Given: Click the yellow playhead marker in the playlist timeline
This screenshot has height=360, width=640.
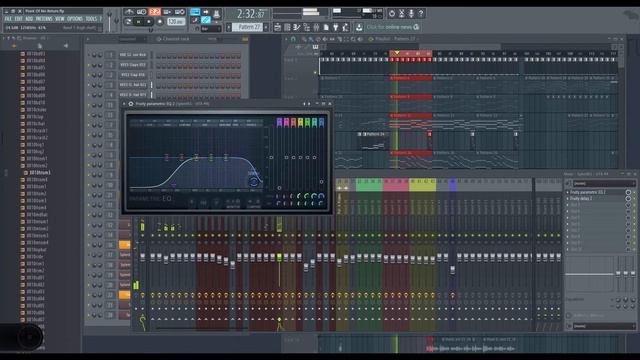Looking at the screenshot, I should point(396,53).
